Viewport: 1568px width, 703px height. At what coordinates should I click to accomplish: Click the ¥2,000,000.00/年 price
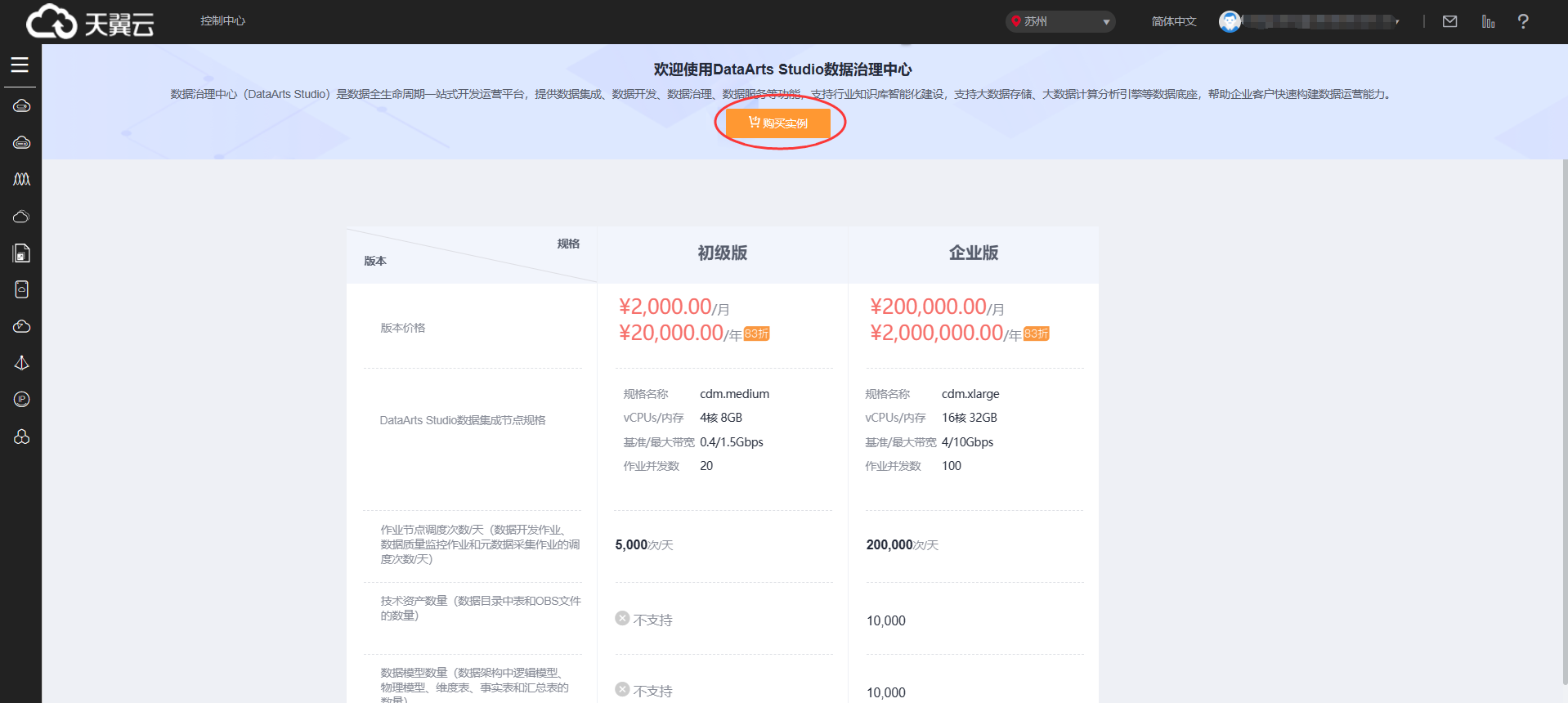946,333
